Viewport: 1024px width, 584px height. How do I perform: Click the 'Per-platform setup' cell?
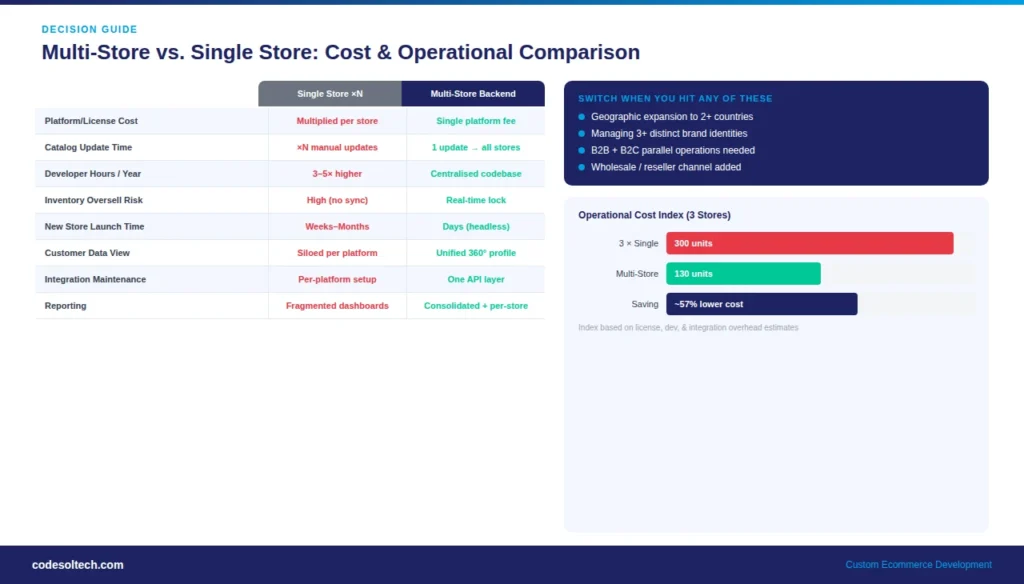coord(337,279)
